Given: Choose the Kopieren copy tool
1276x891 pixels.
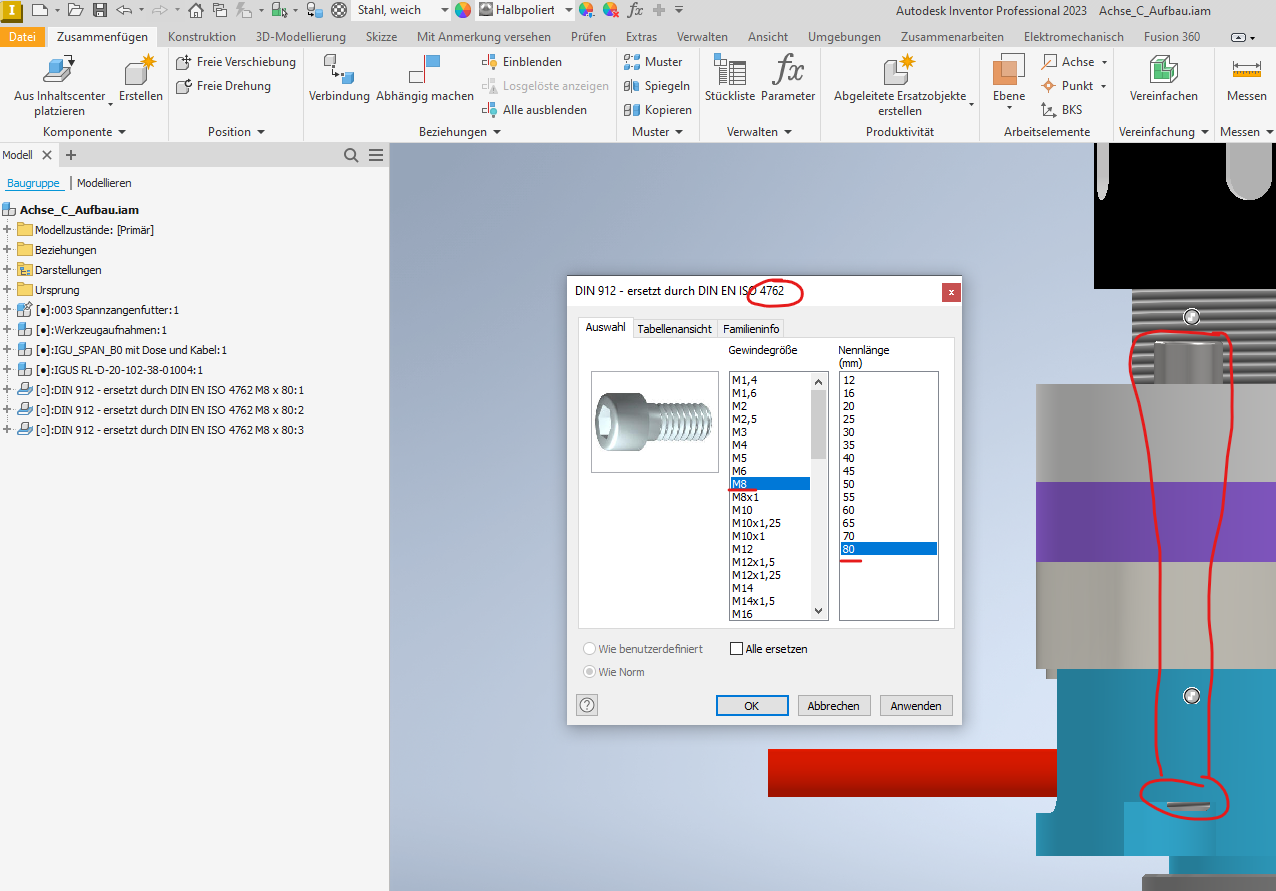Looking at the screenshot, I should 658,110.
